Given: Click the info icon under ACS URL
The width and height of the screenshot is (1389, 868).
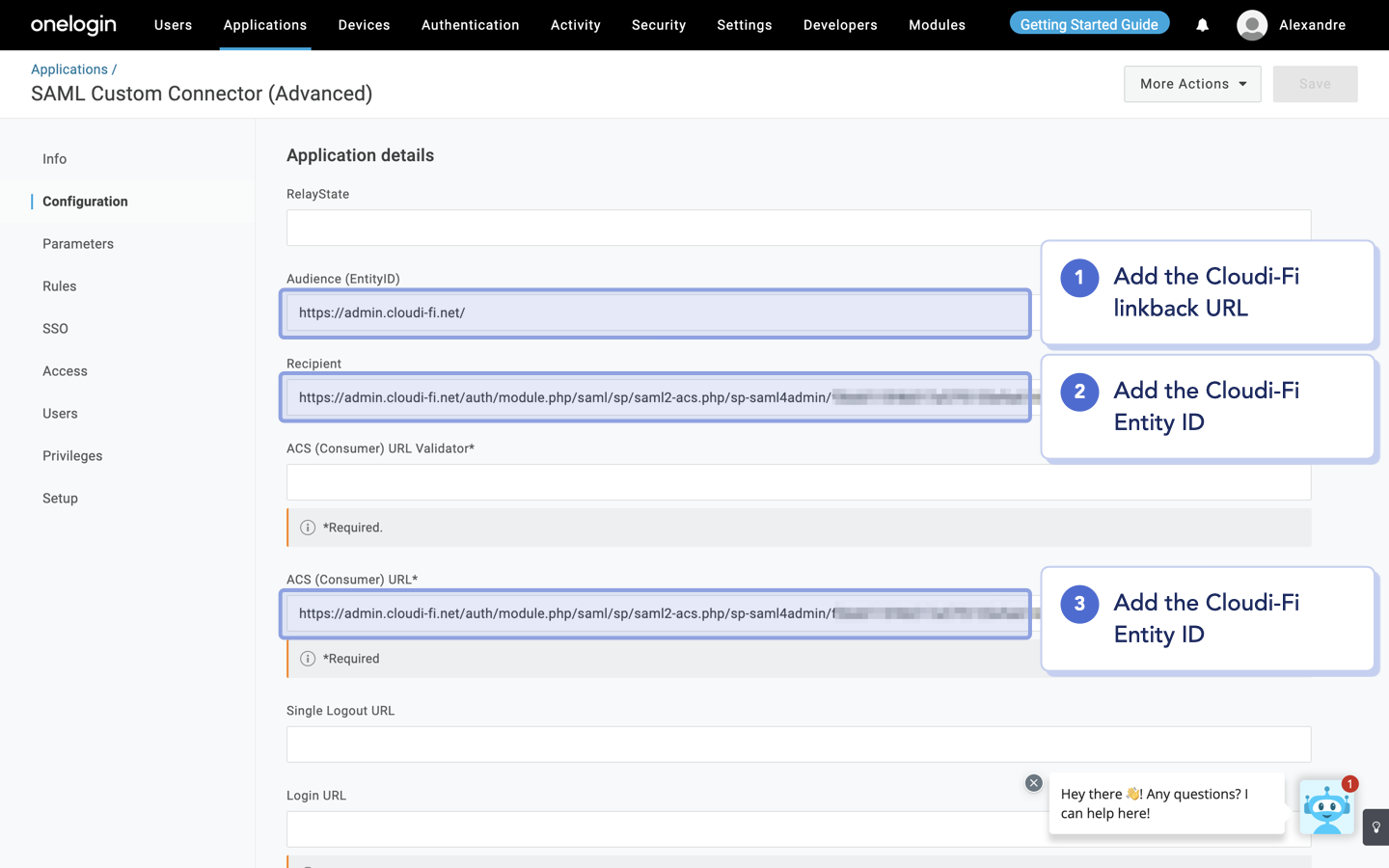Looking at the screenshot, I should click(308, 659).
